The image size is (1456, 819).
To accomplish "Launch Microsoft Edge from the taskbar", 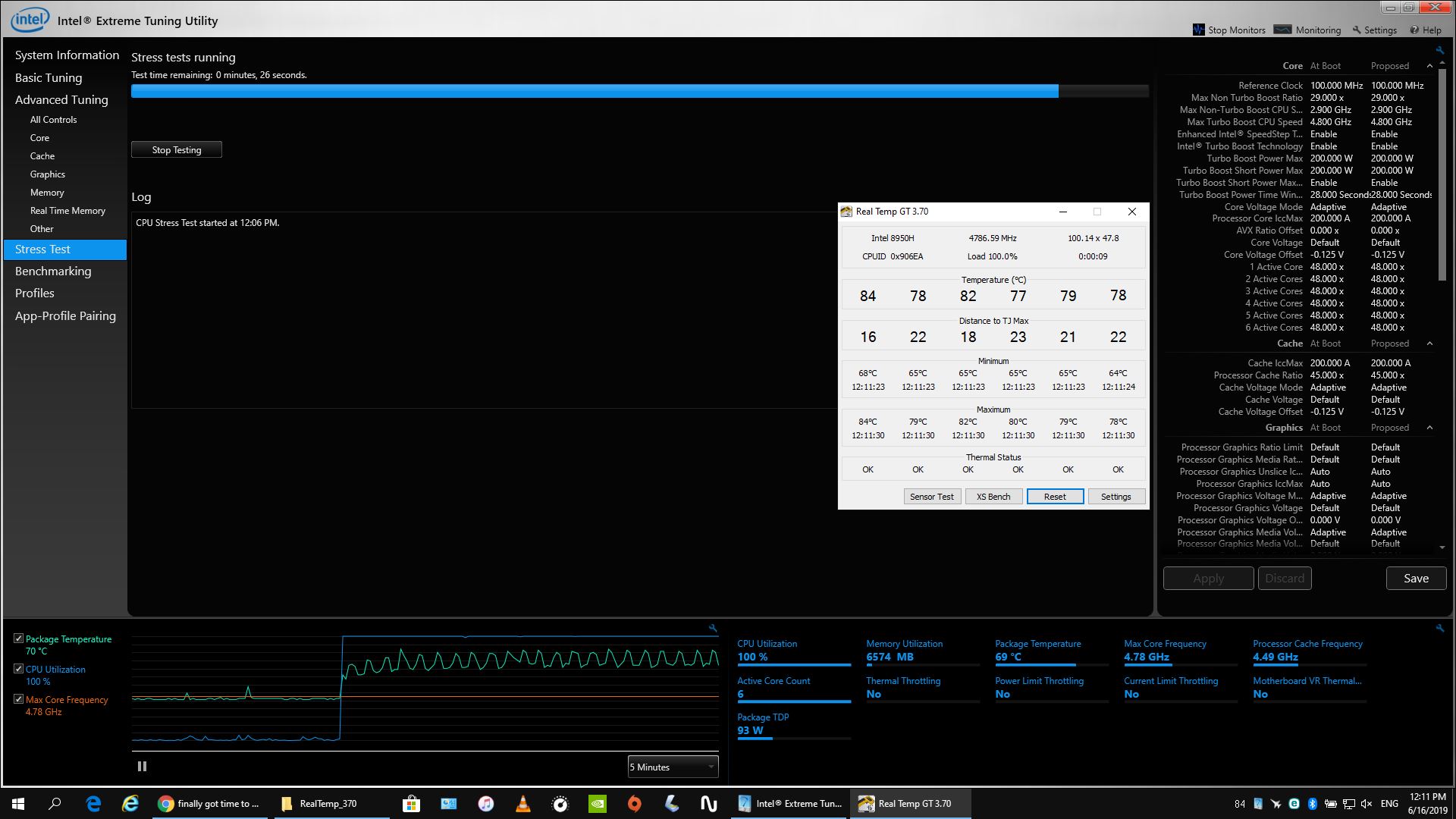I will coord(93,804).
